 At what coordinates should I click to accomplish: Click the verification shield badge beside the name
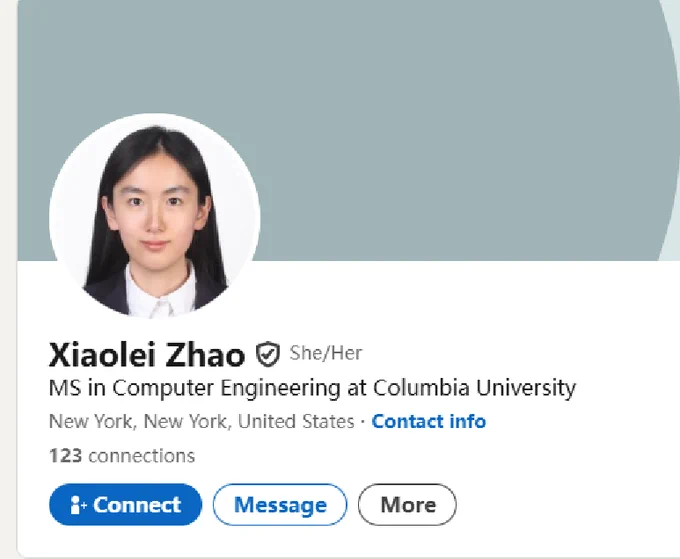(268, 354)
